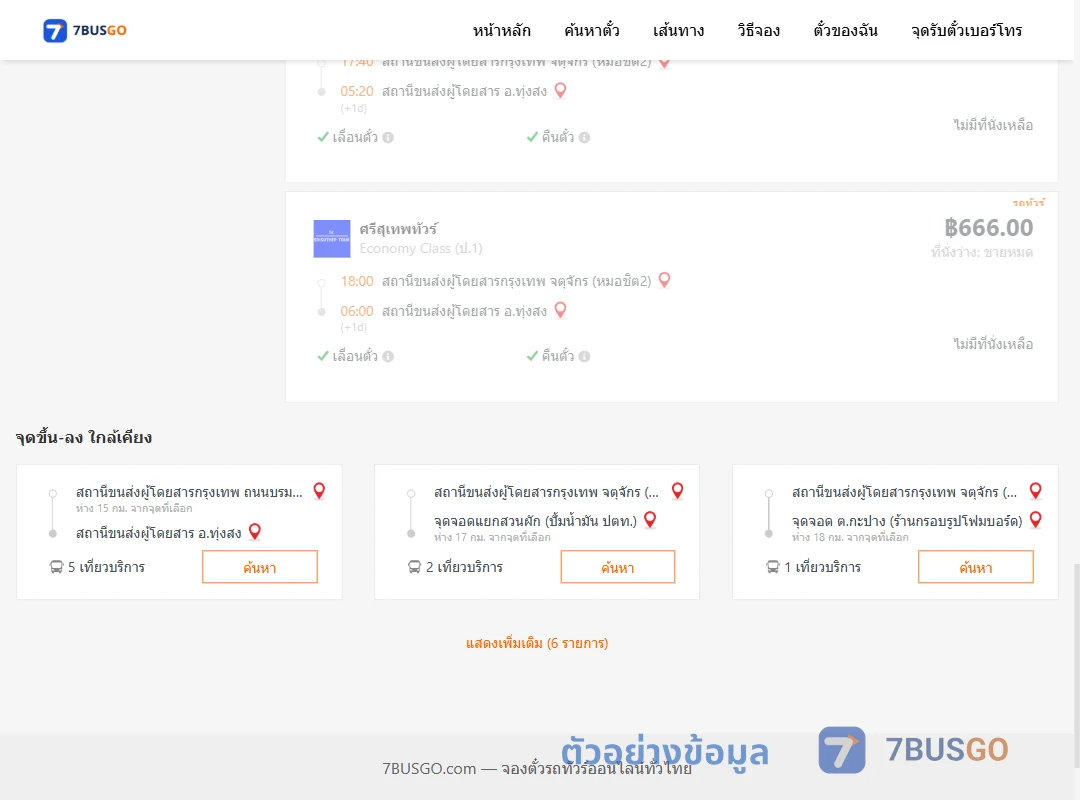Click ค้นหา button in 2 เที่ยวบริการ card

[x=618, y=566]
